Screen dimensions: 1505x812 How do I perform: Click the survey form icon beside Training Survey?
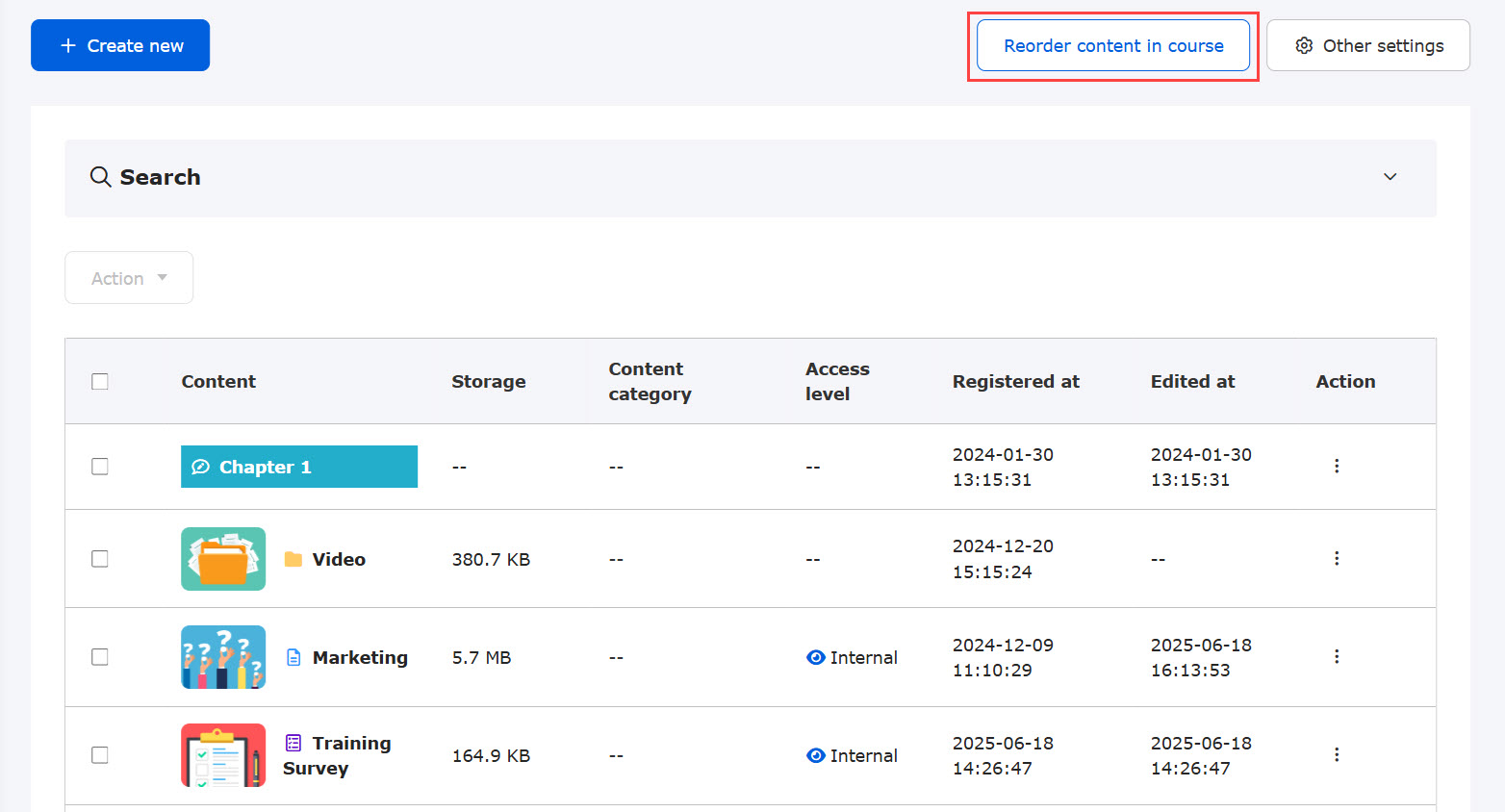click(293, 743)
